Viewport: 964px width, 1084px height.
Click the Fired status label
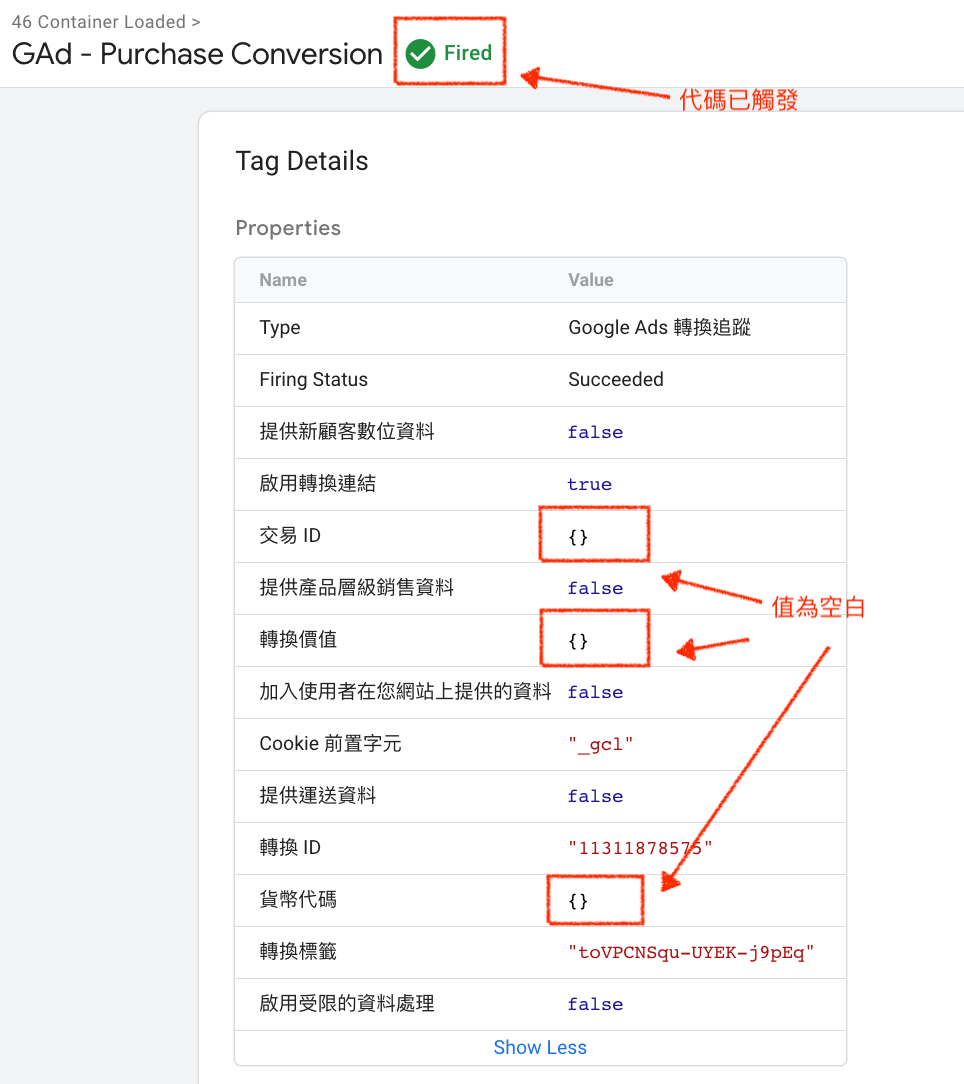pos(467,53)
